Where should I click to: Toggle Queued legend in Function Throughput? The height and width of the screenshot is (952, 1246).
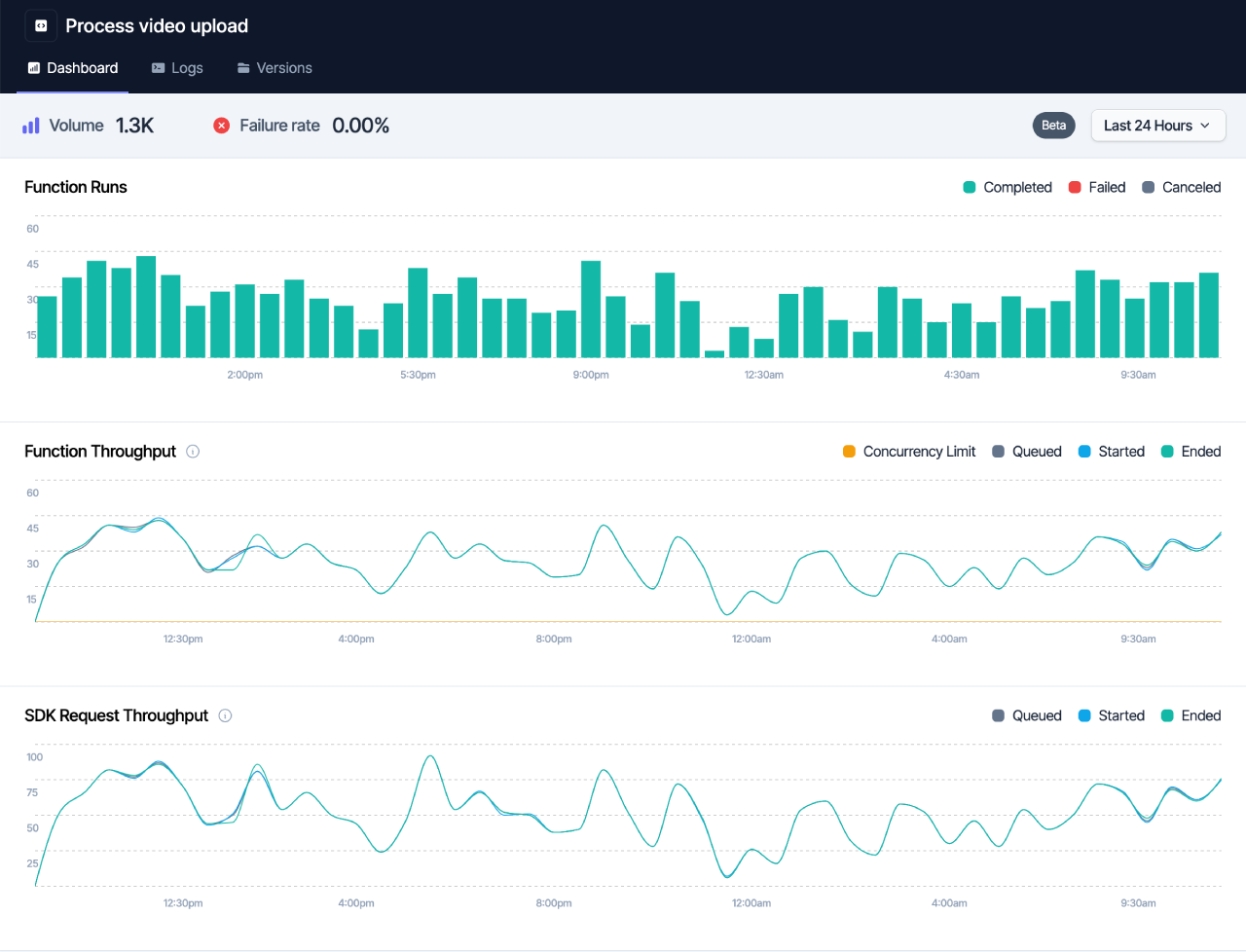coord(1027,452)
